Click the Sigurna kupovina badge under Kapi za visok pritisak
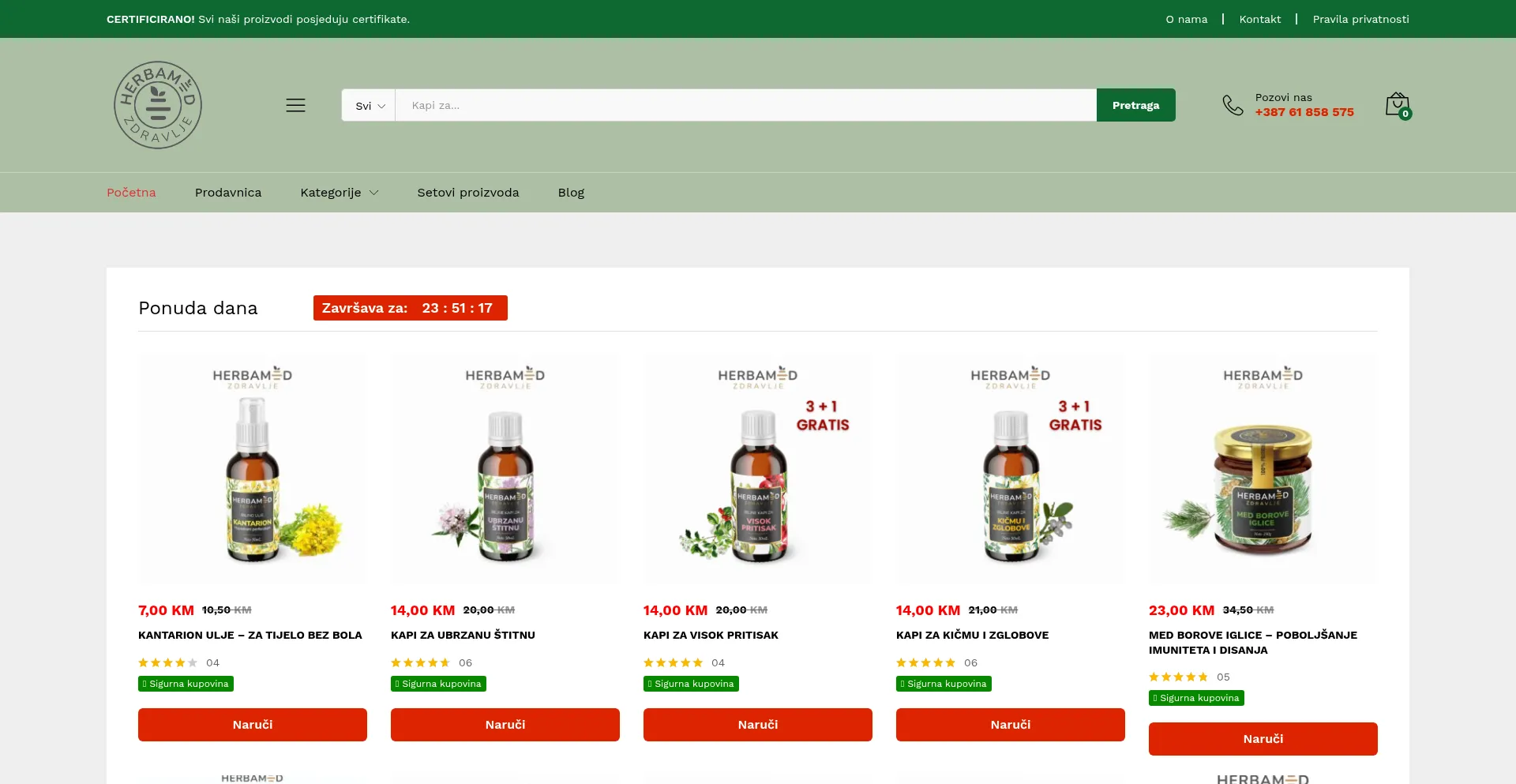The height and width of the screenshot is (784, 1516). (691, 684)
